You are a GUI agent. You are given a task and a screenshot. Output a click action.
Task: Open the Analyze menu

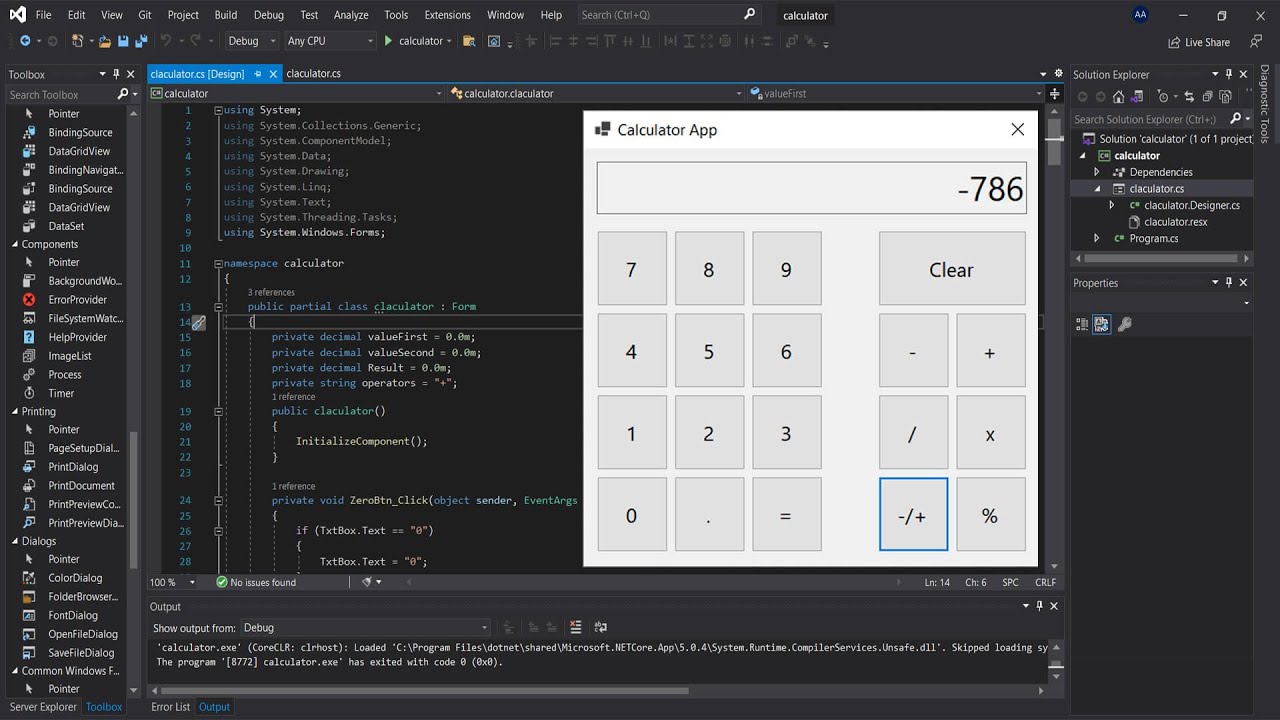pos(351,15)
